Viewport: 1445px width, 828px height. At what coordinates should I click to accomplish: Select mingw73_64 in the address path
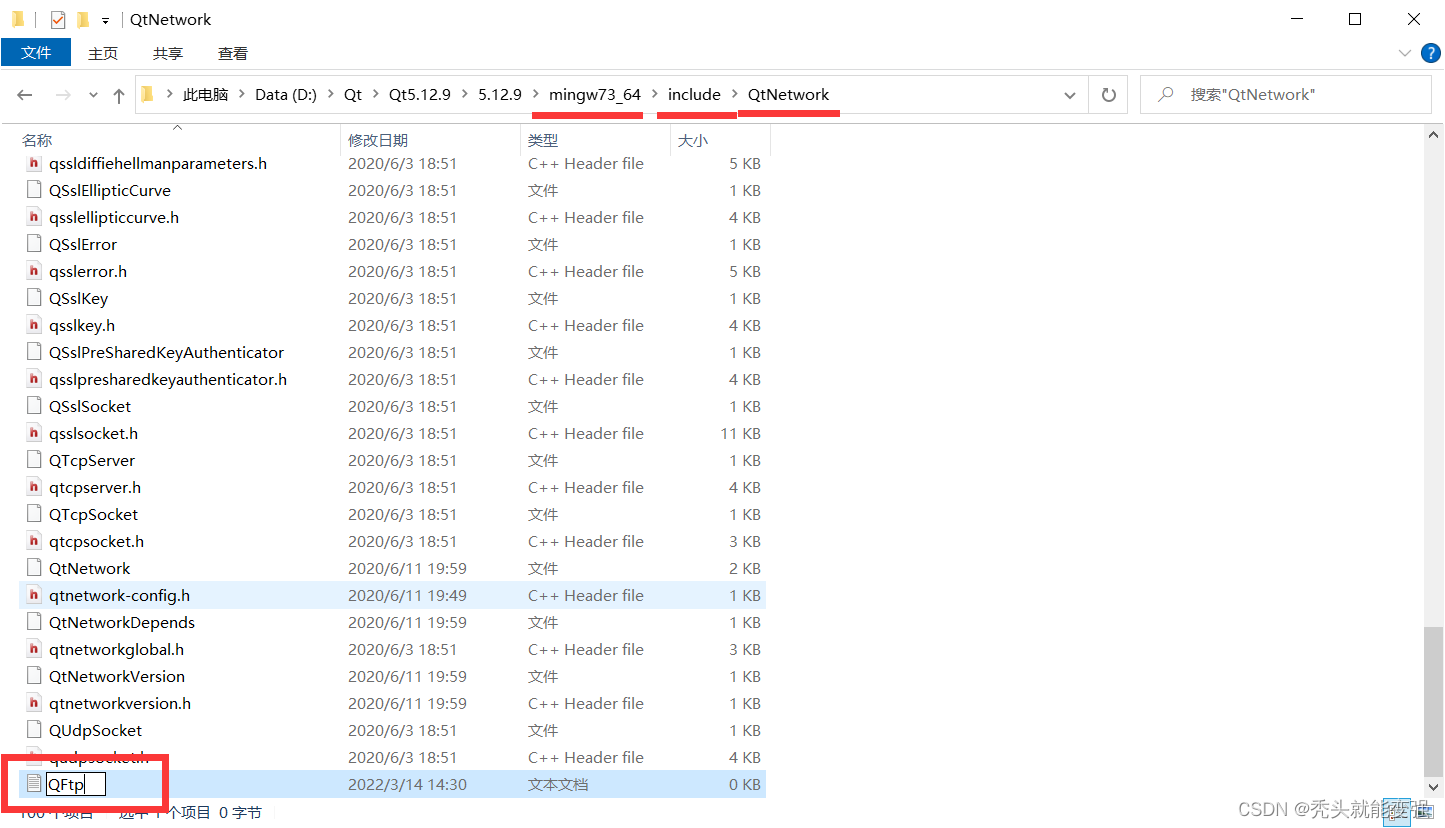[x=595, y=95]
